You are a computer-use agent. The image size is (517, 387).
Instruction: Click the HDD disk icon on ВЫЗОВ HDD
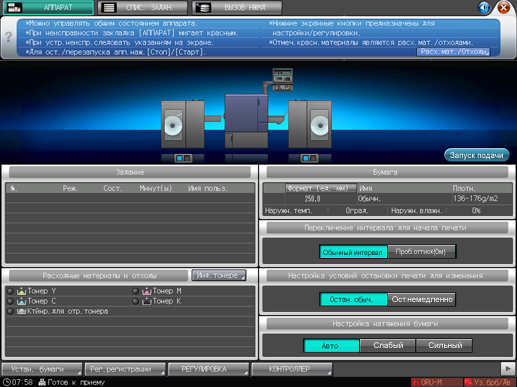coord(203,7)
